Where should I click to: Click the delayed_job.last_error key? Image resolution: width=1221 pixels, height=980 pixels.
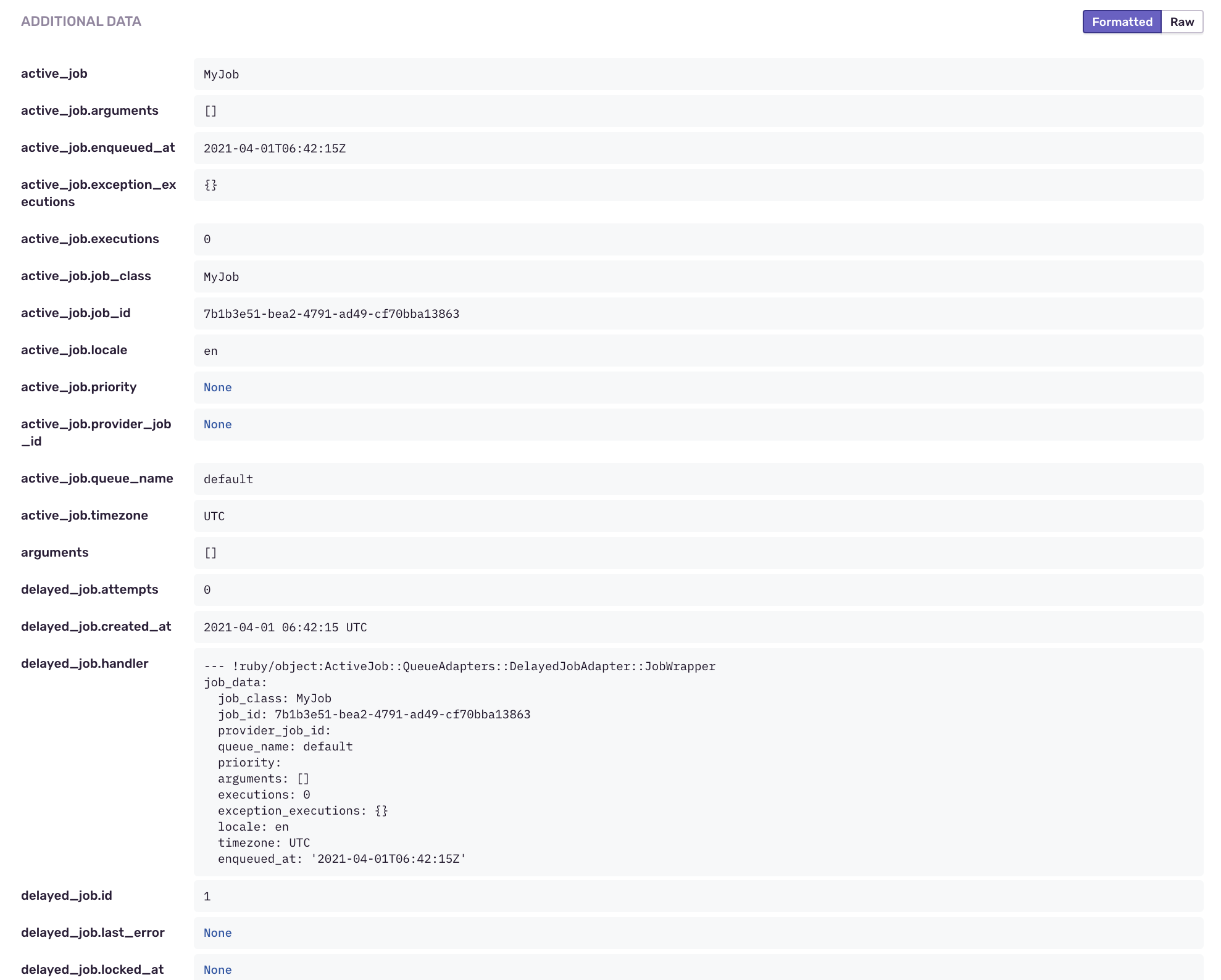click(x=93, y=932)
